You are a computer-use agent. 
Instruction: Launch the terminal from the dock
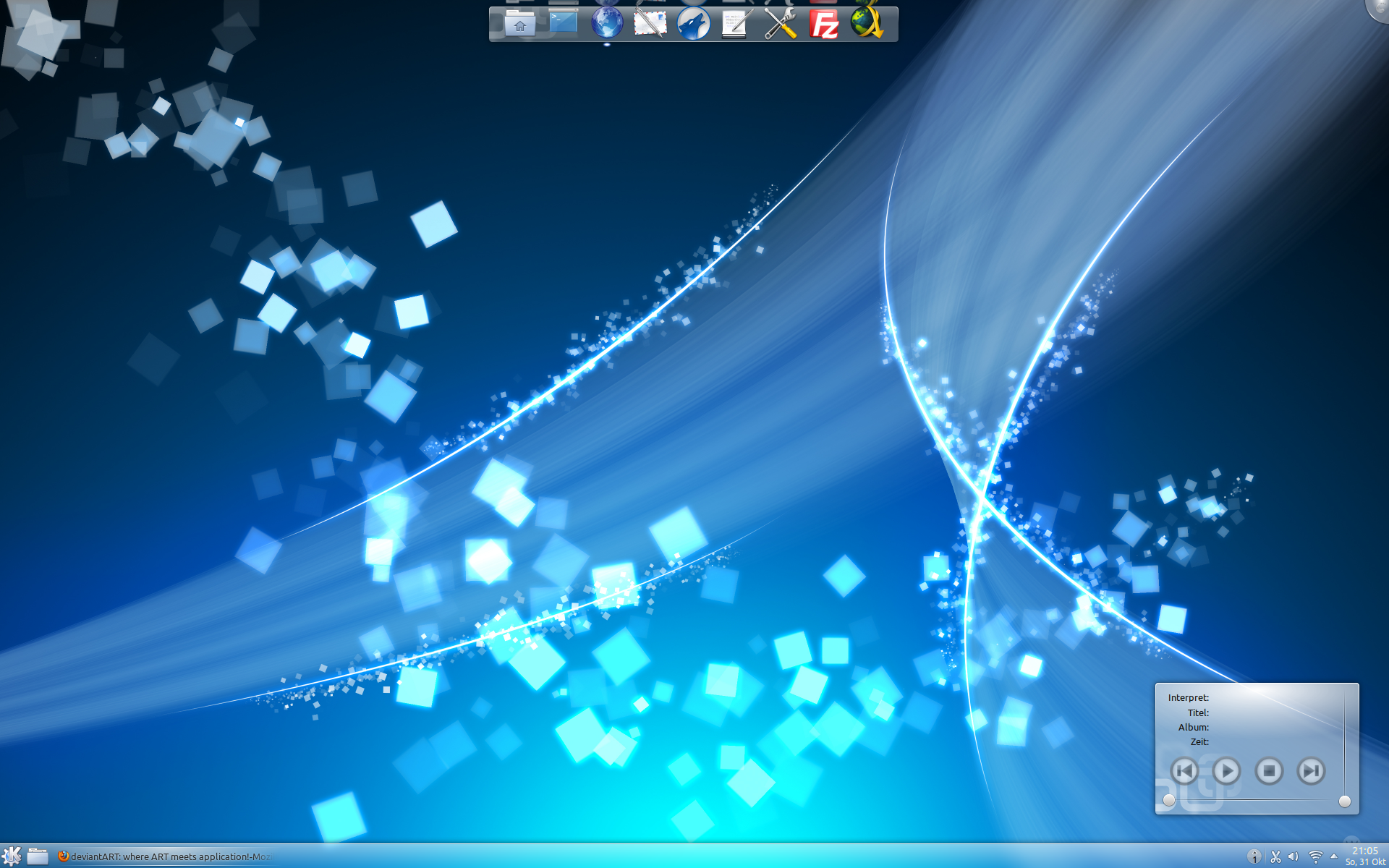click(x=563, y=22)
